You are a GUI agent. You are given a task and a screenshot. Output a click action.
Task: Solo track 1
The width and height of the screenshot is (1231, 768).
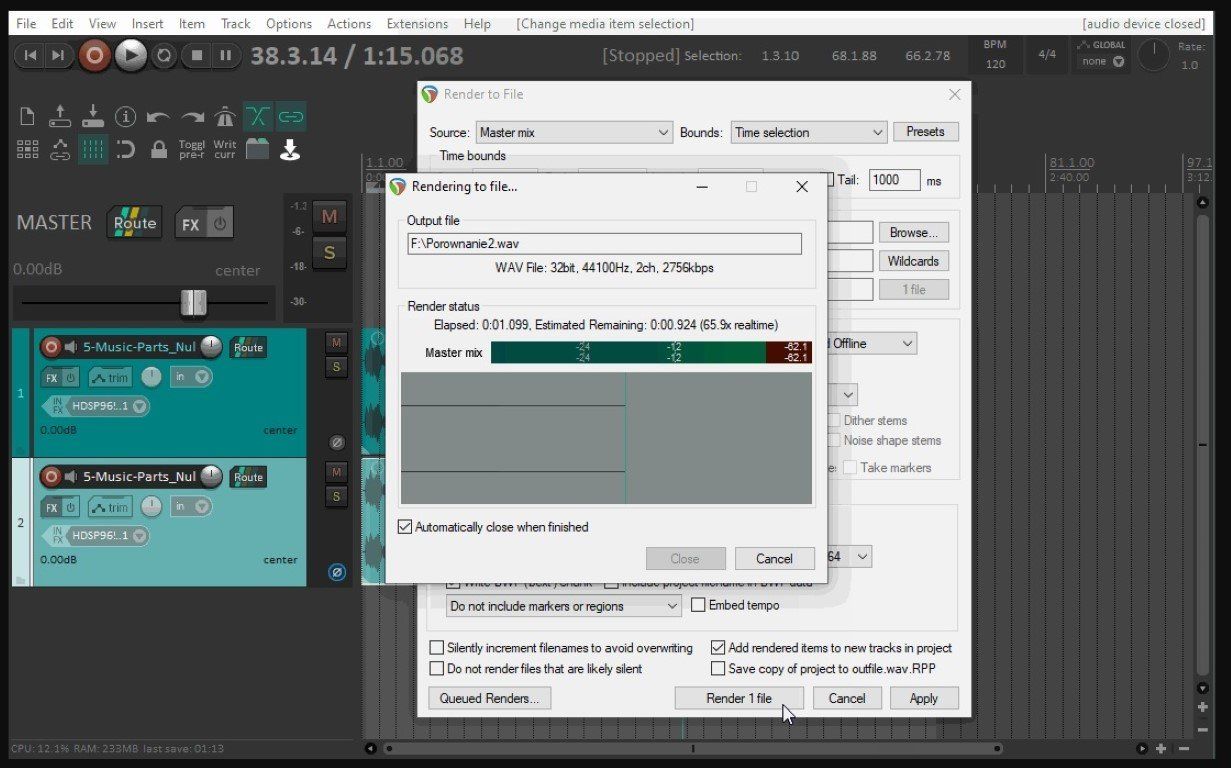click(336, 367)
